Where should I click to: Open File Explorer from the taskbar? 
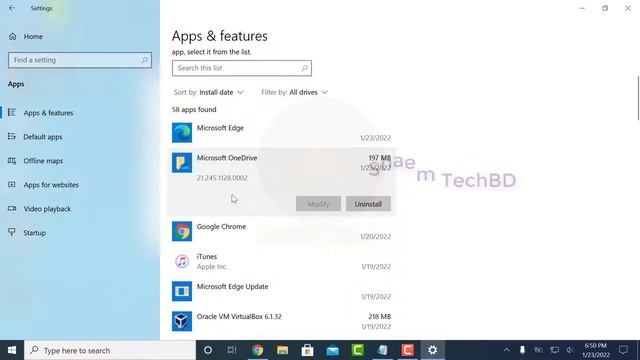click(282, 350)
